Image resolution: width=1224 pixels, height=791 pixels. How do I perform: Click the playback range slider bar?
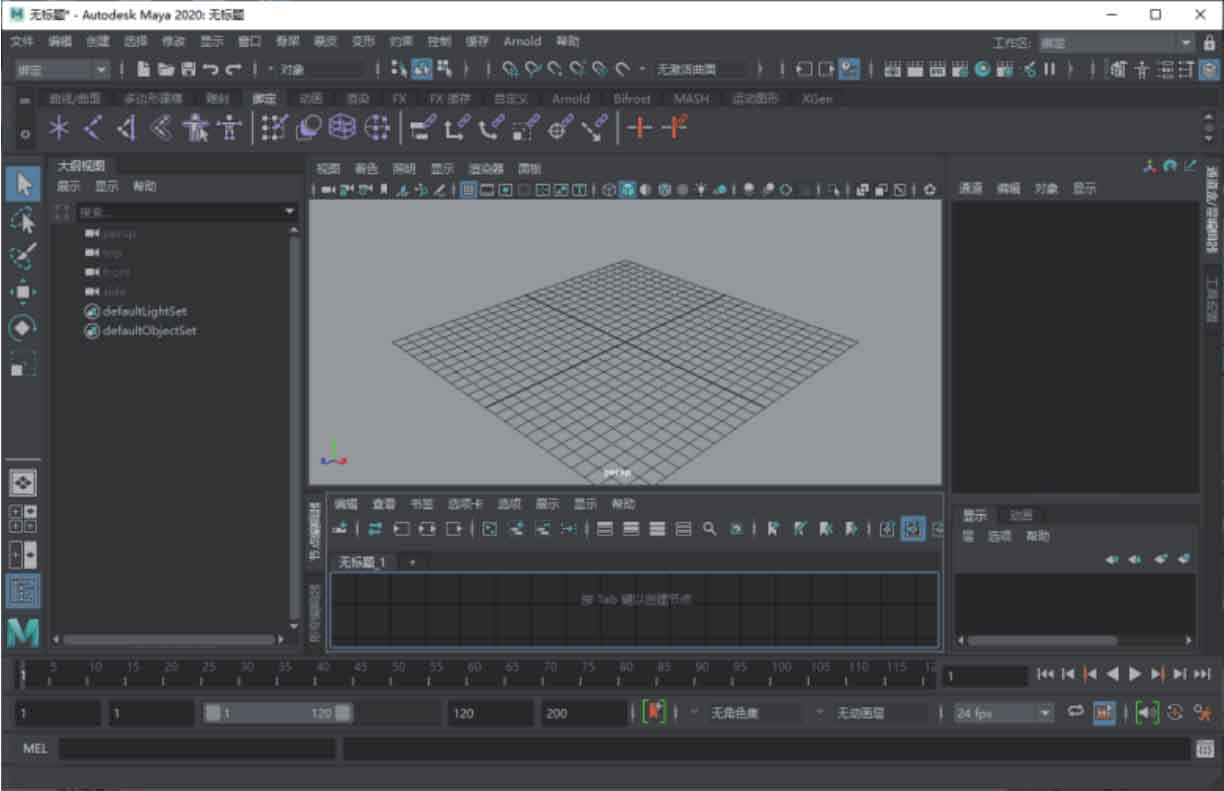pyautogui.click(x=278, y=713)
